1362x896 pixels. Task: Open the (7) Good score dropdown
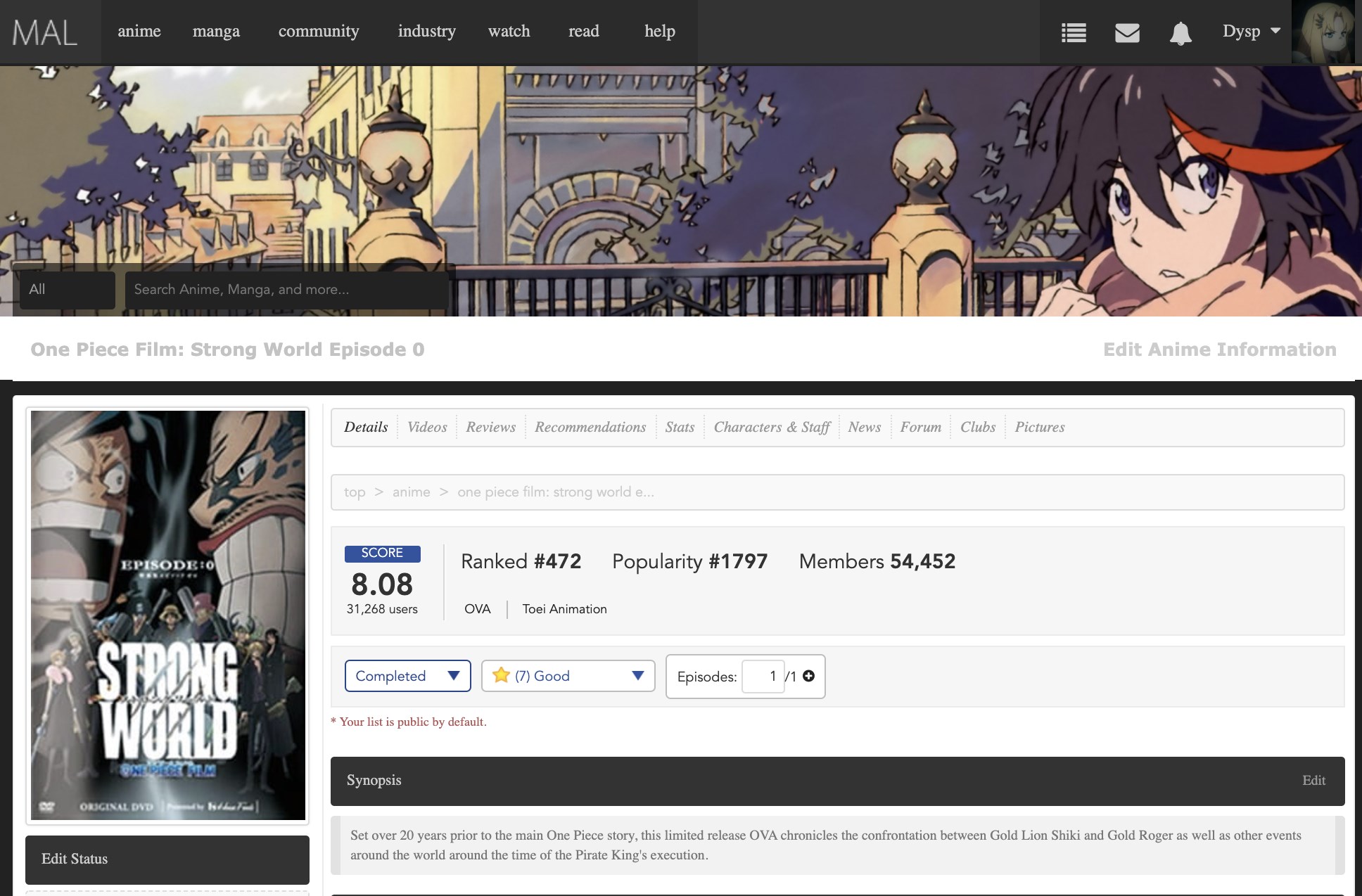pos(568,676)
